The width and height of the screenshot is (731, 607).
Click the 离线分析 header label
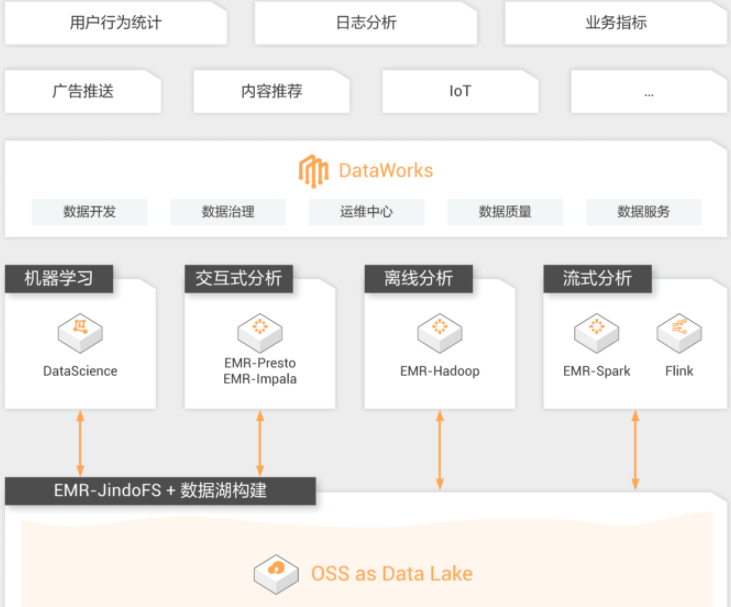pos(419,279)
